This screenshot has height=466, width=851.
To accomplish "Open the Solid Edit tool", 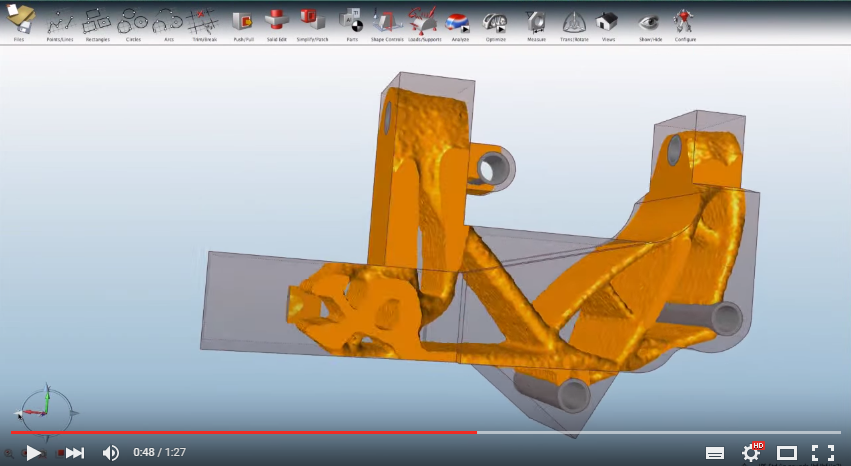I will pyautogui.click(x=277, y=20).
